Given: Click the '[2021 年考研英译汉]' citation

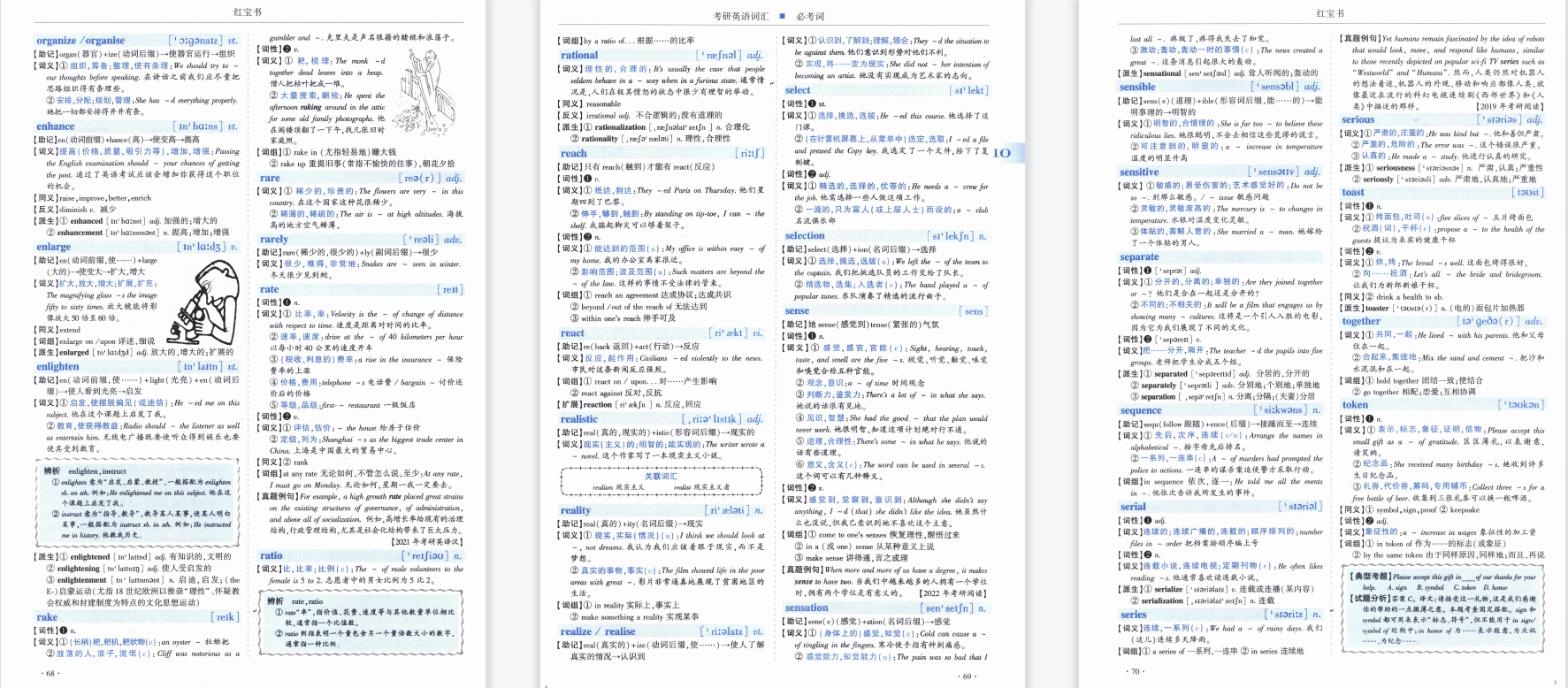Looking at the screenshot, I should (x=426, y=541).
